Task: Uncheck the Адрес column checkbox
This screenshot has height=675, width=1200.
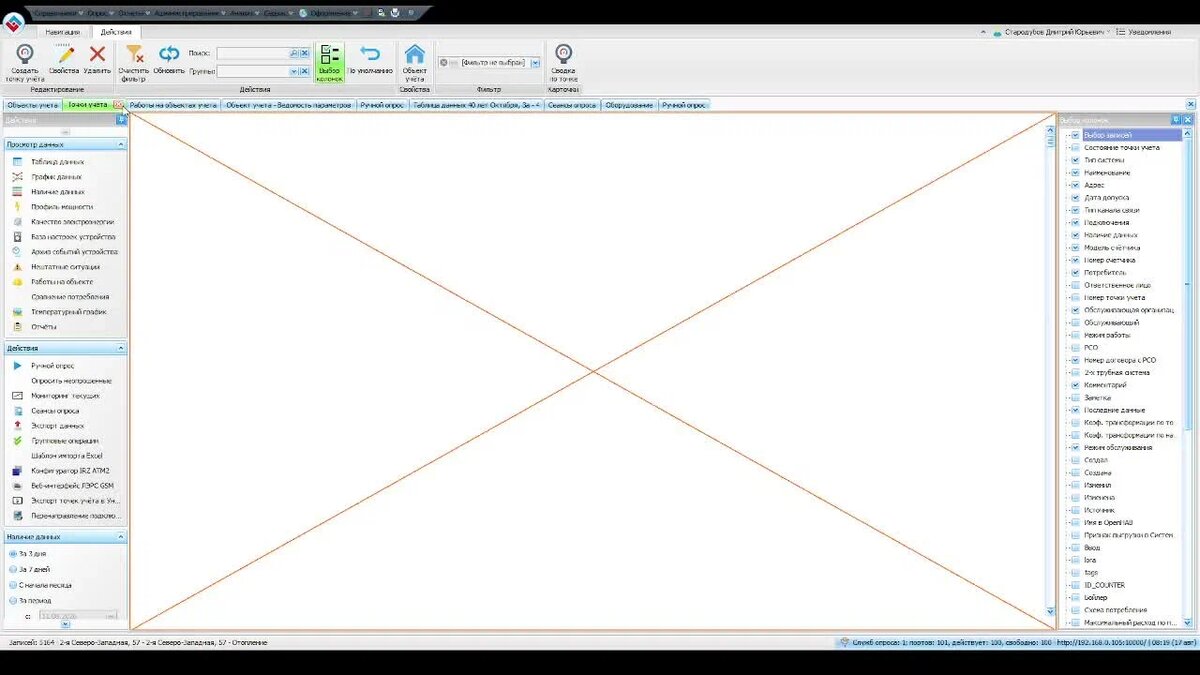Action: click(x=1075, y=185)
